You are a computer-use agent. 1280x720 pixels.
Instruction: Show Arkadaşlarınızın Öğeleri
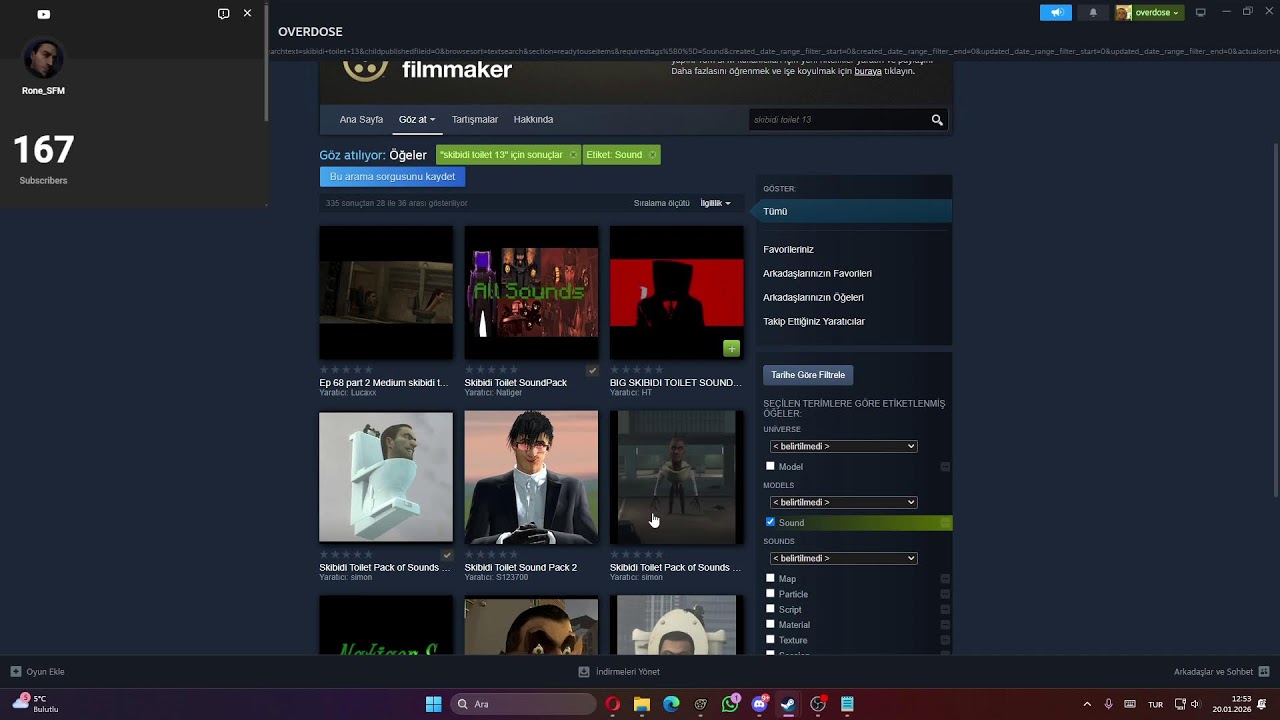(813, 297)
